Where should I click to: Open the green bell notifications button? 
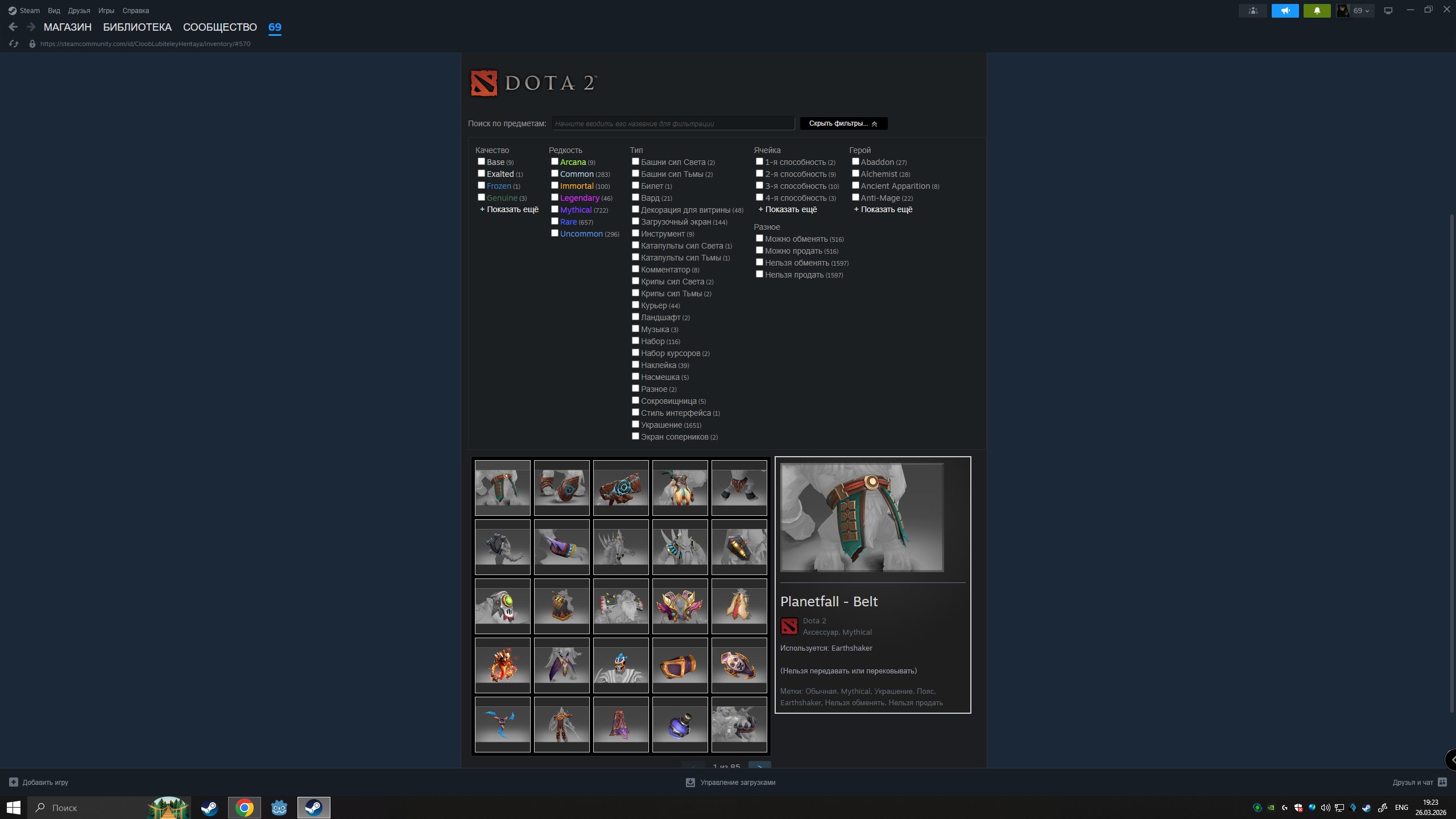(1317, 10)
